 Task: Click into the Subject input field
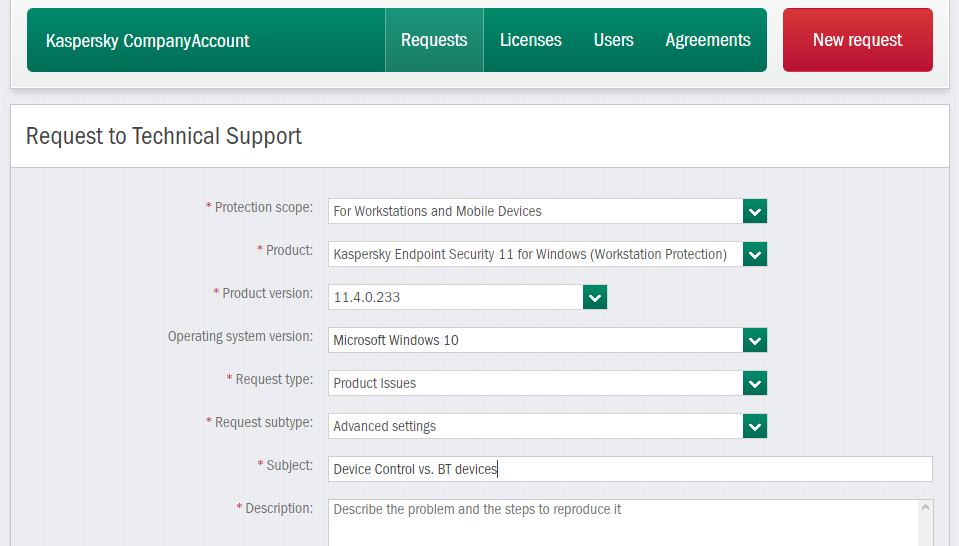[x=630, y=469]
